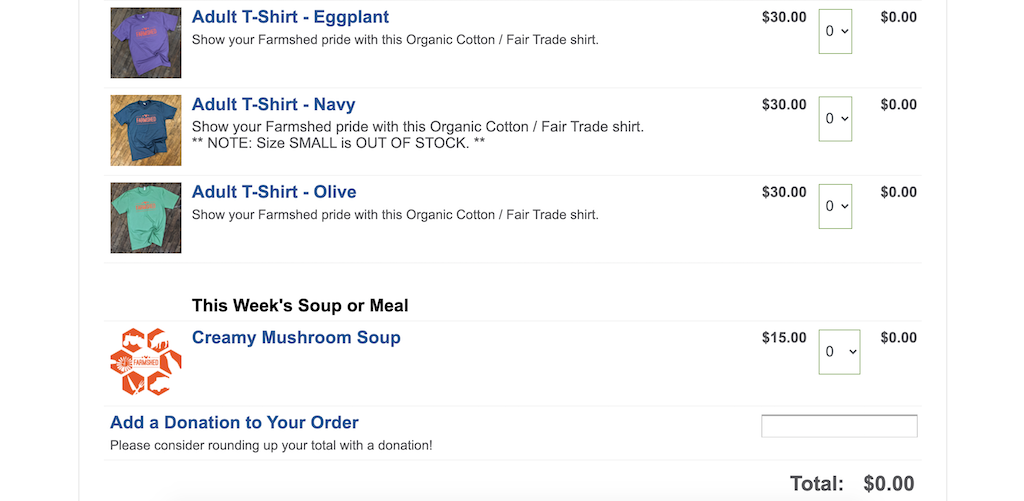The height and width of the screenshot is (501, 1024).
Task: Click the Olive shirt description text
Action: (395, 214)
